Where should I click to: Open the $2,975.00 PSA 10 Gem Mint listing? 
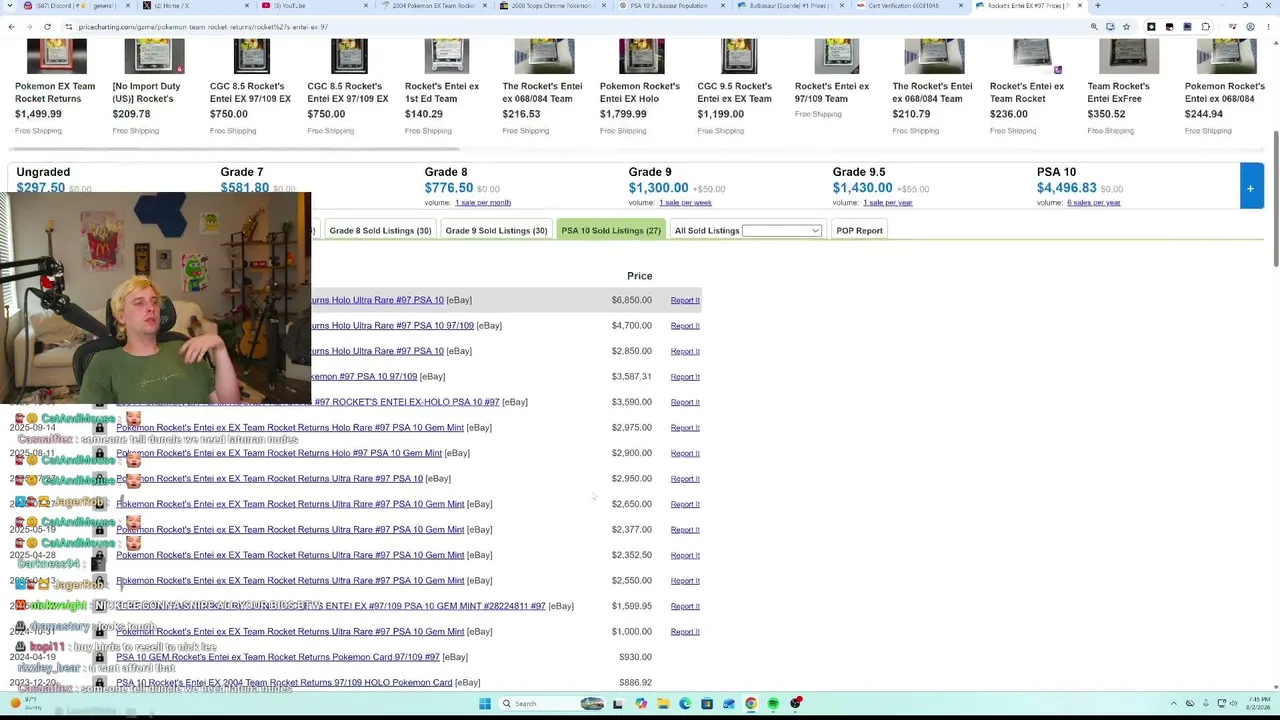[x=290, y=428]
